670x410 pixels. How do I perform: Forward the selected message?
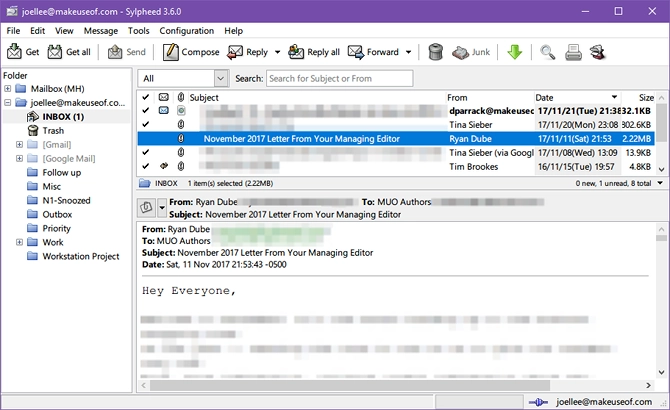point(373,52)
